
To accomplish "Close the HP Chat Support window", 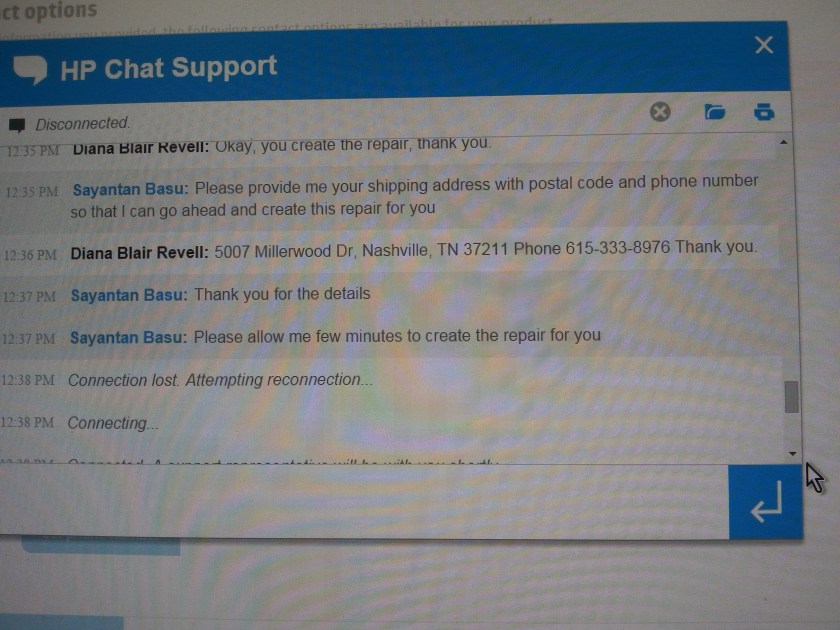I will [764, 45].
